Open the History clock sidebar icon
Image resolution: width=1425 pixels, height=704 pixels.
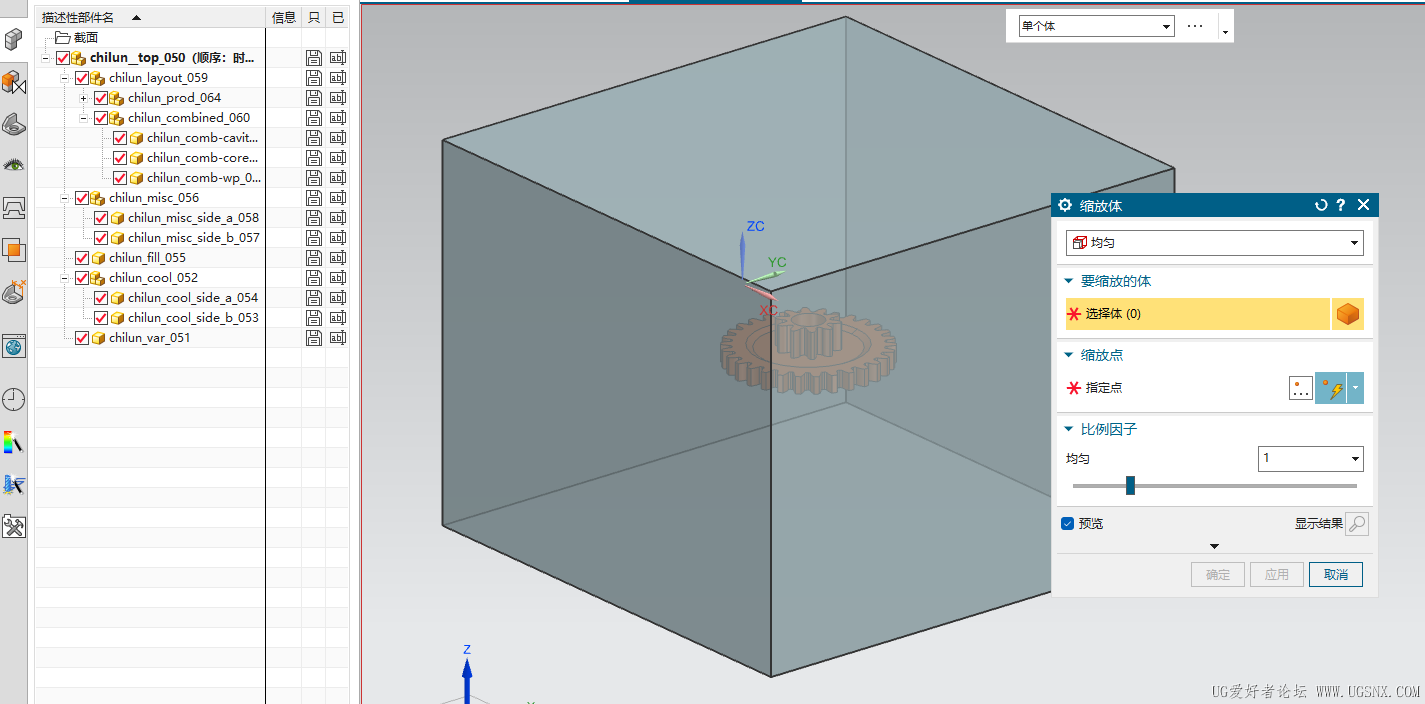[13, 400]
